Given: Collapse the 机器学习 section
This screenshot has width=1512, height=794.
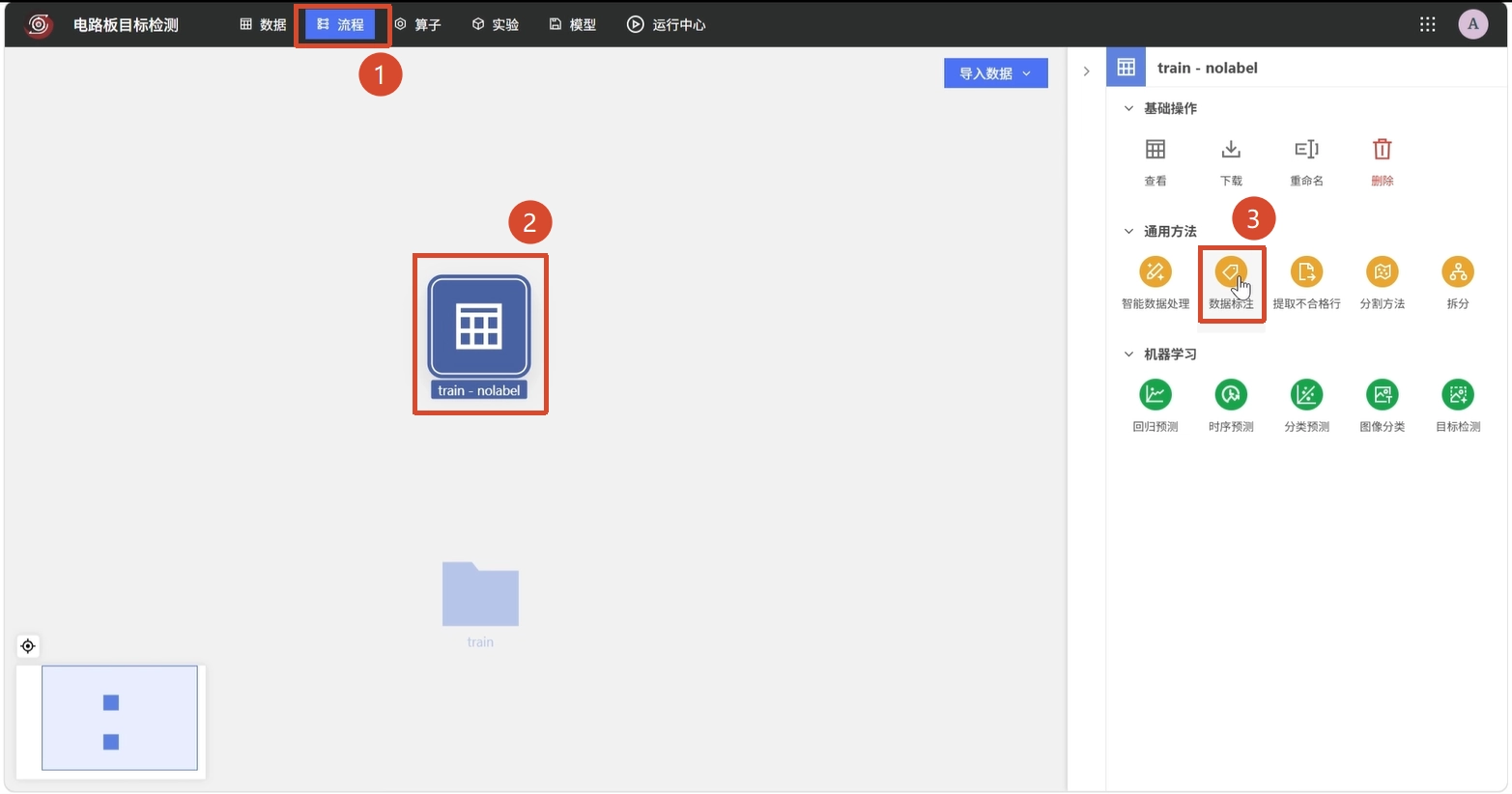Looking at the screenshot, I should pos(1128,354).
